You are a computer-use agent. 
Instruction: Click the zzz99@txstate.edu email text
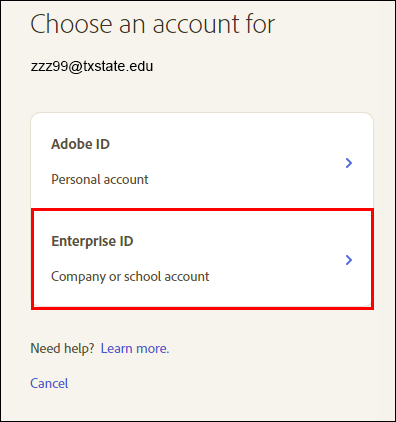(x=92, y=66)
